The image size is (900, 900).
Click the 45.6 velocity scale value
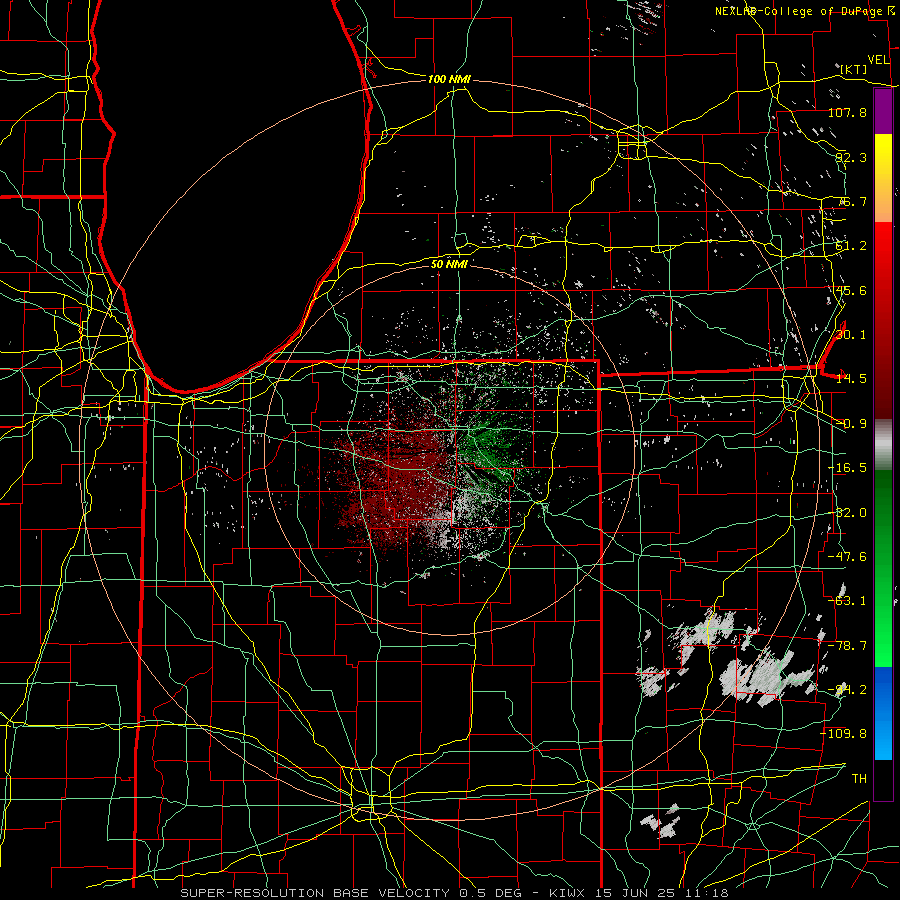(x=851, y=290)
